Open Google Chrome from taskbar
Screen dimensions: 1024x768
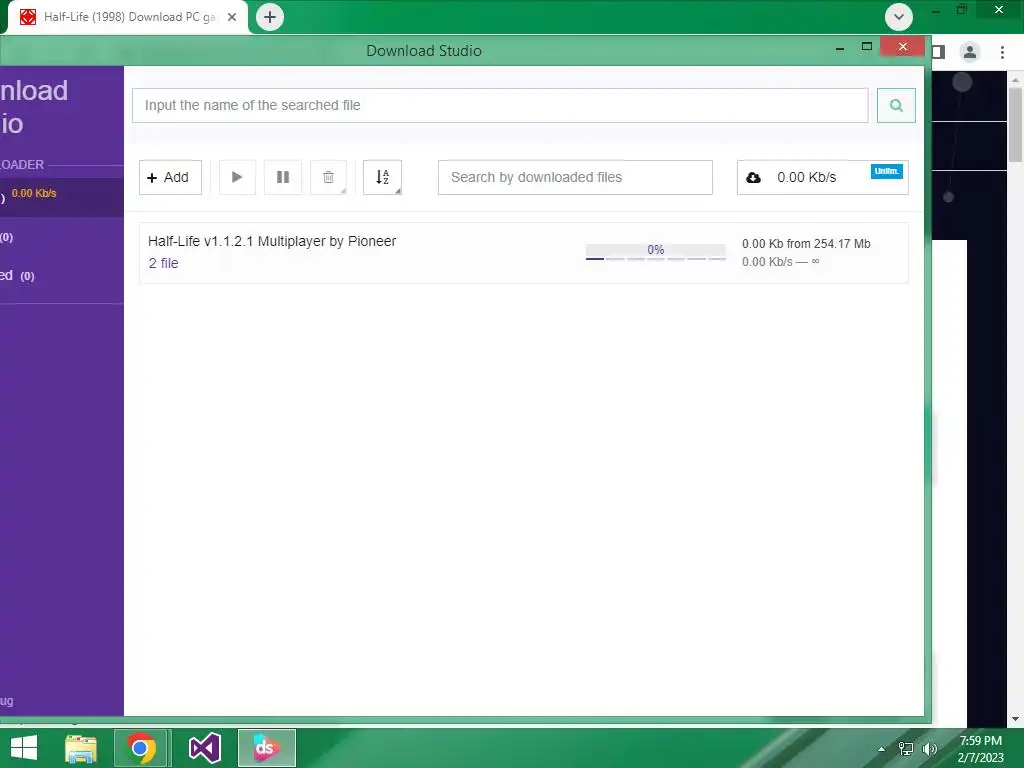click(x=142, y=748)
